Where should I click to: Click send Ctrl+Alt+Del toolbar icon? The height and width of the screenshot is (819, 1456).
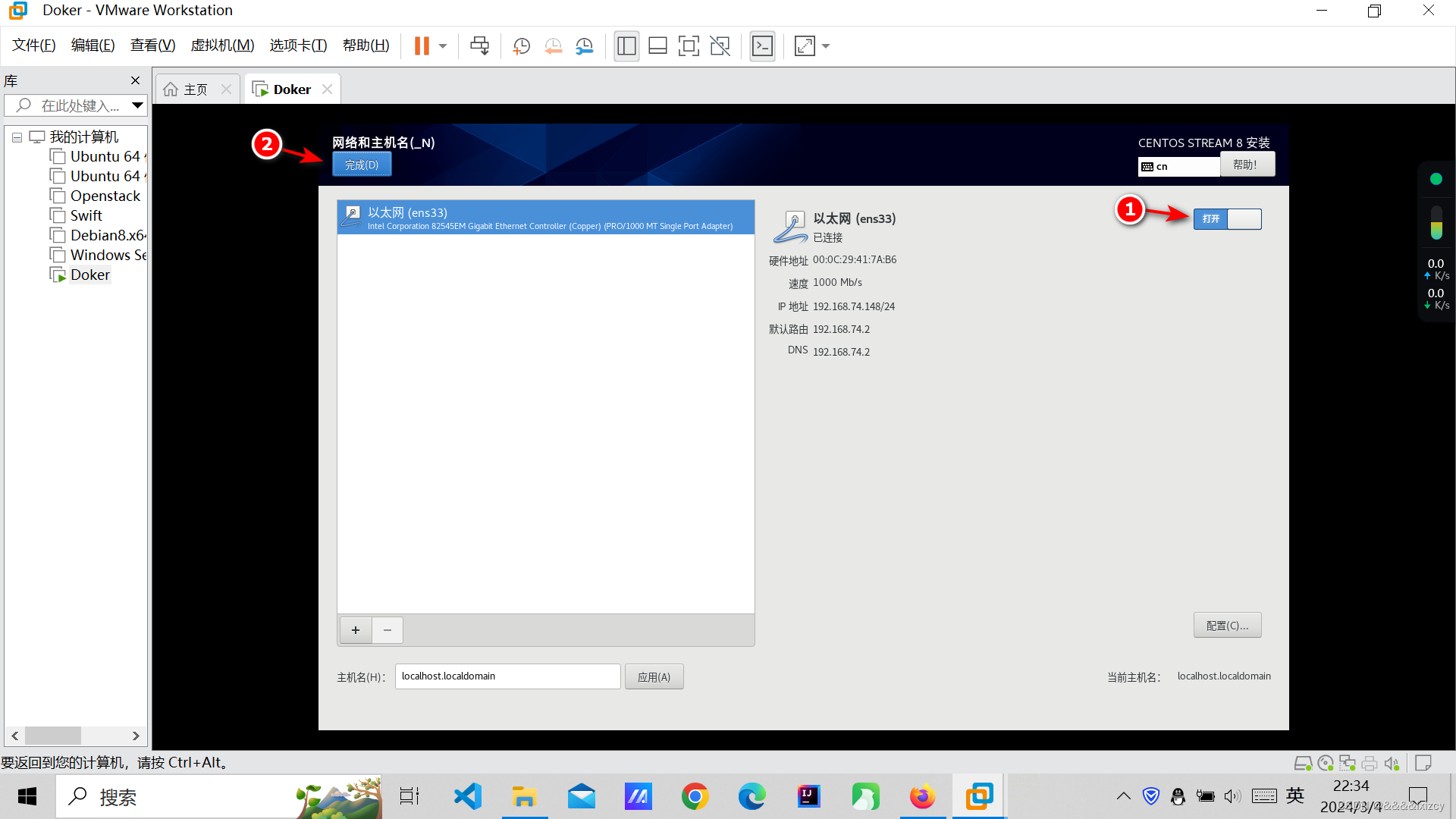(x=479, y=46)
